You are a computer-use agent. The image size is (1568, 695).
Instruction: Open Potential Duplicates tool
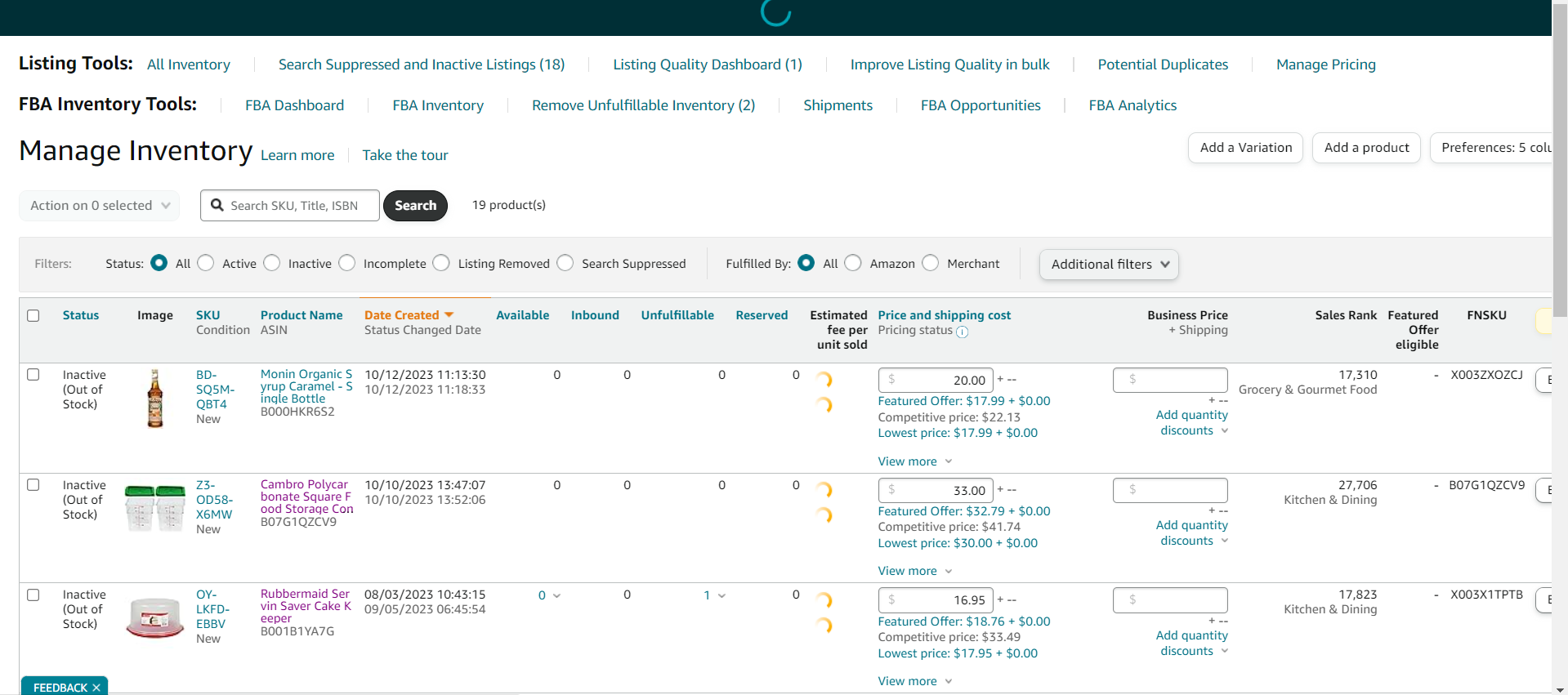[x=1163, y=65]
